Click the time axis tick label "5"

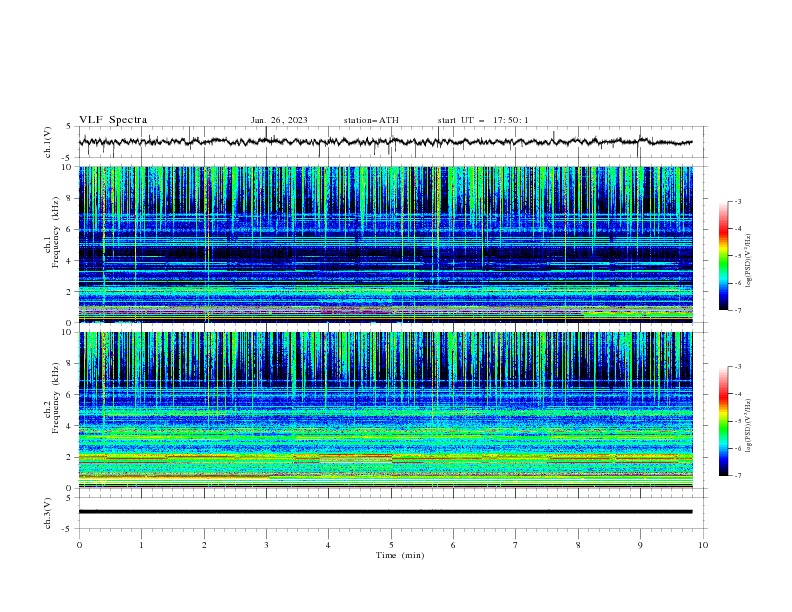(391, 545)
